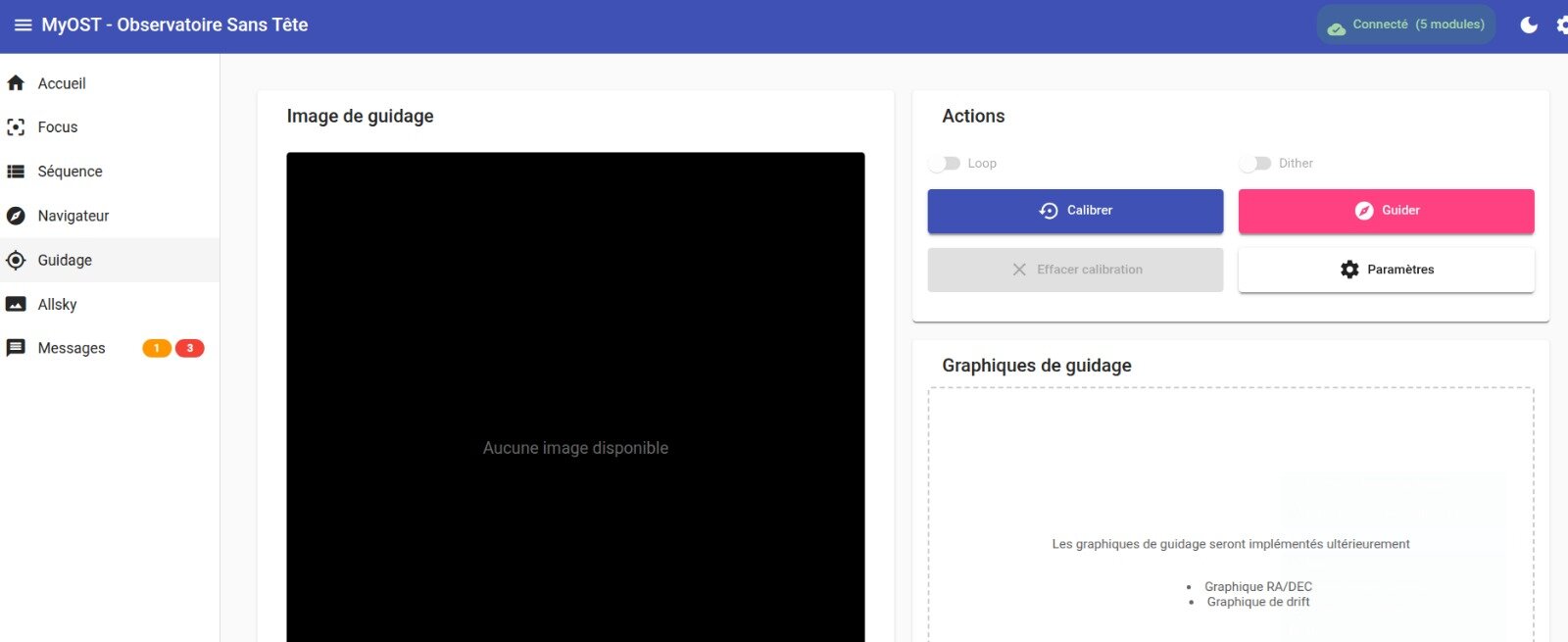The width and height of the screenshot is (1568, 642).
Task: Open the hamburger navigation menu
Action: point(23,25)
